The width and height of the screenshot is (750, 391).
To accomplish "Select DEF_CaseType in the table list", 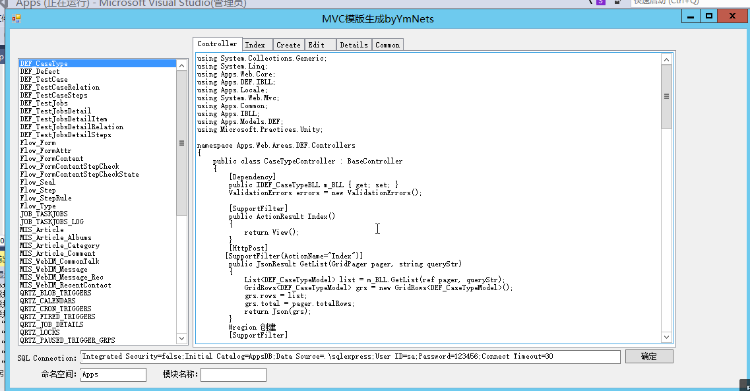I will [x=97, y=63].
